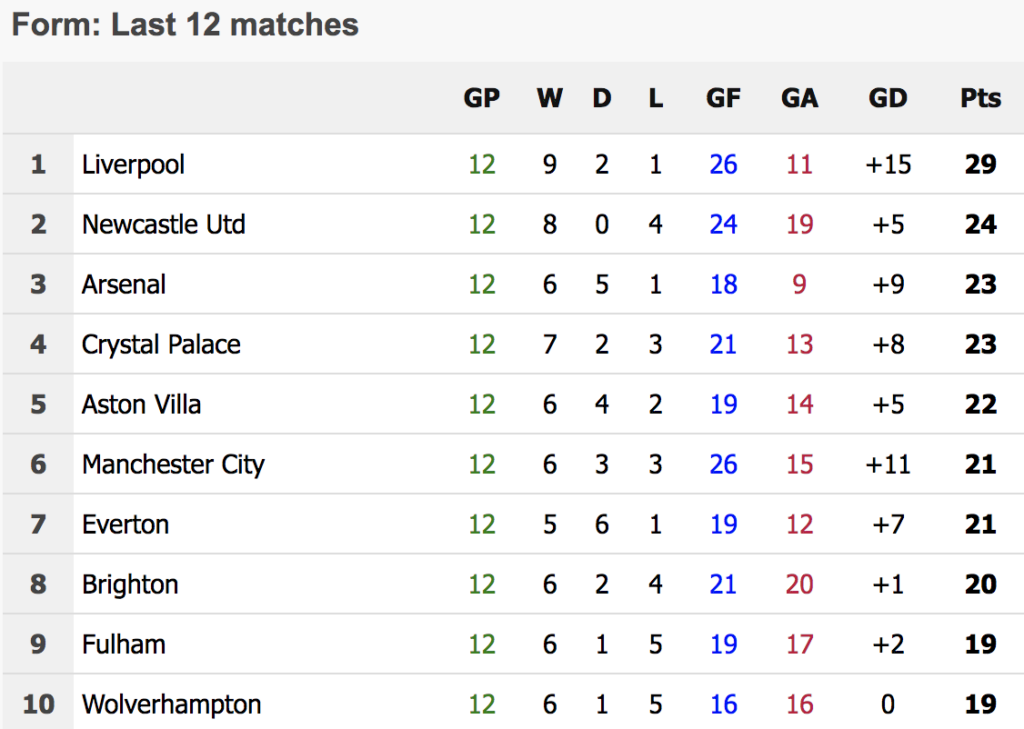Click on Crystal Palace
1024x729 pixels.
pyautogui.click(x=161, y=344)
